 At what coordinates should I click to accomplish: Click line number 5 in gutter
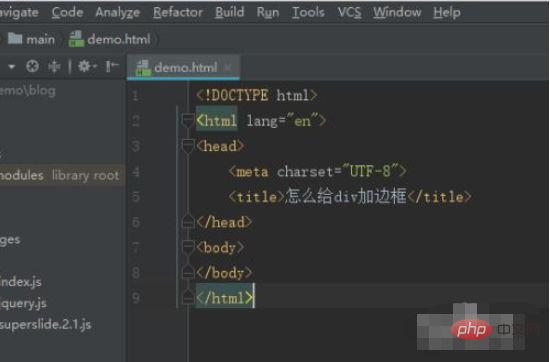coord(136,197)
